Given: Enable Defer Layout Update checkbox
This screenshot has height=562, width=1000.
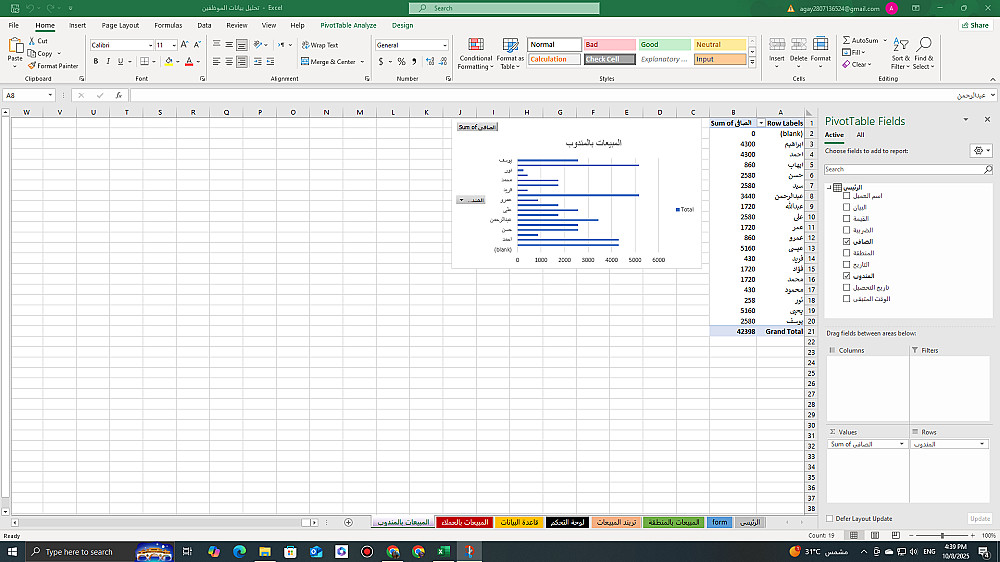Looking at the screenshot, I should tap(830, 519).
